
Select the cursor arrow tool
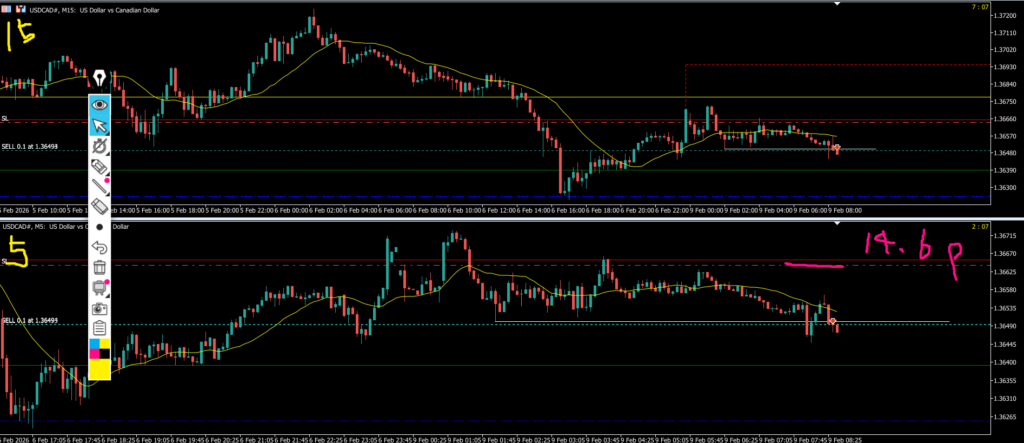(x=99, y=125)
